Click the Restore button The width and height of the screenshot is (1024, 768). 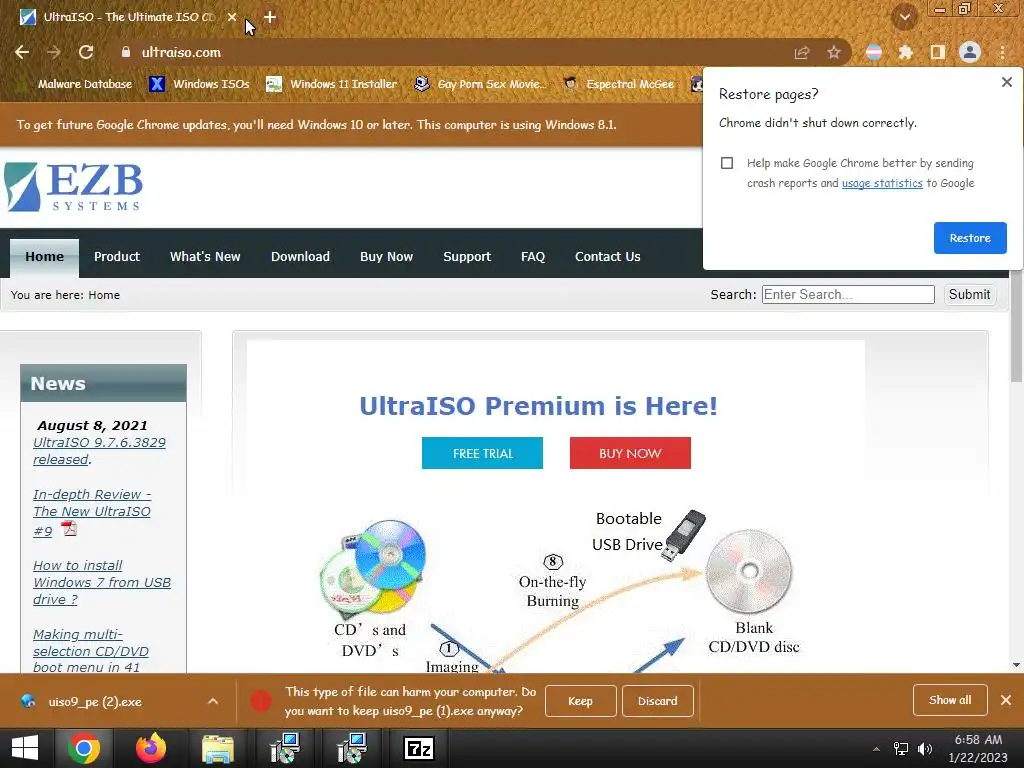[x=970, y=238]
